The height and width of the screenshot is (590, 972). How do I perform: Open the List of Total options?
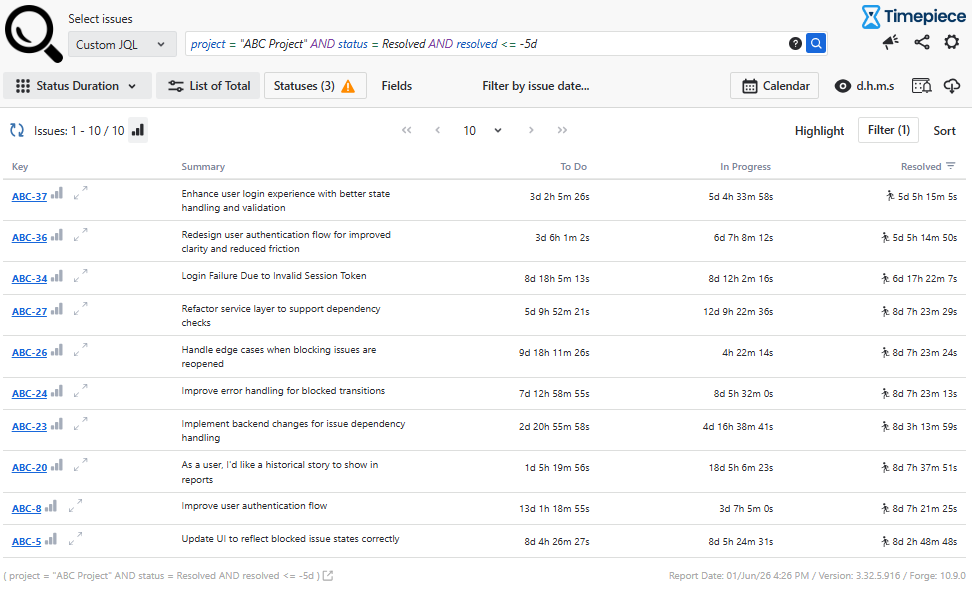click(210, 86)
